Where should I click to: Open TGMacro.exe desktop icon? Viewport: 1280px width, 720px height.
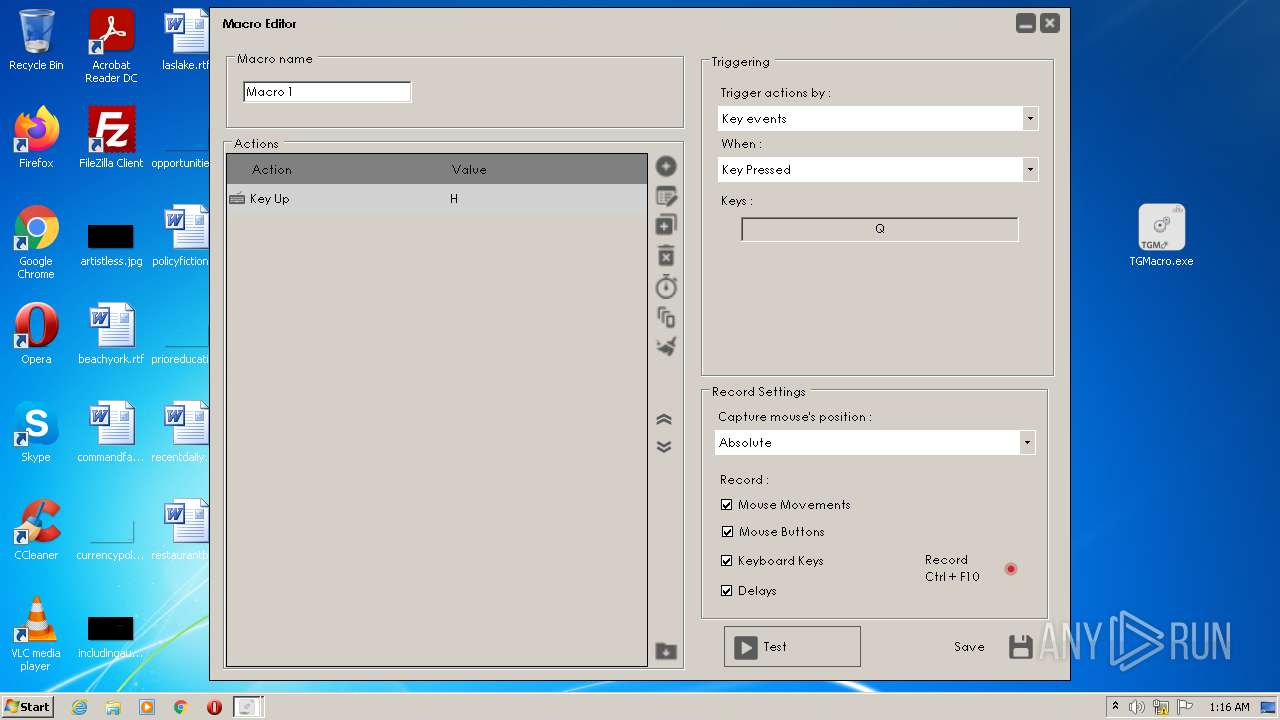point(1161,236)
